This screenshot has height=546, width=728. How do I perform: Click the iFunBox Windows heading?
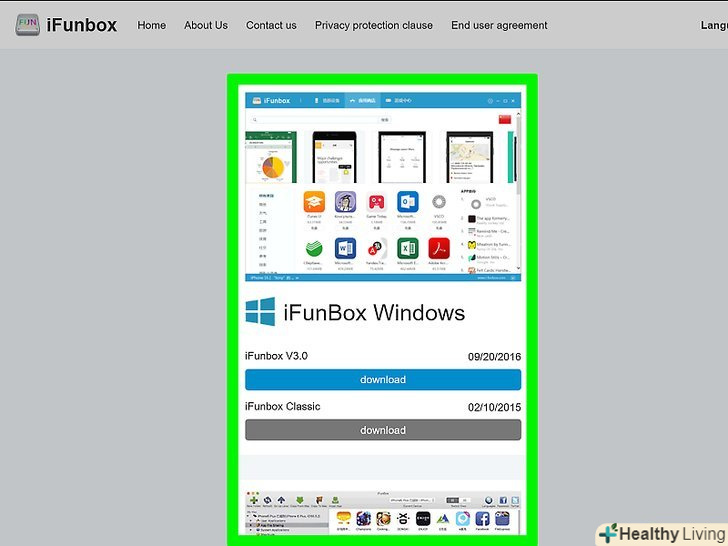pyautogui.click(x=374, y=312)
